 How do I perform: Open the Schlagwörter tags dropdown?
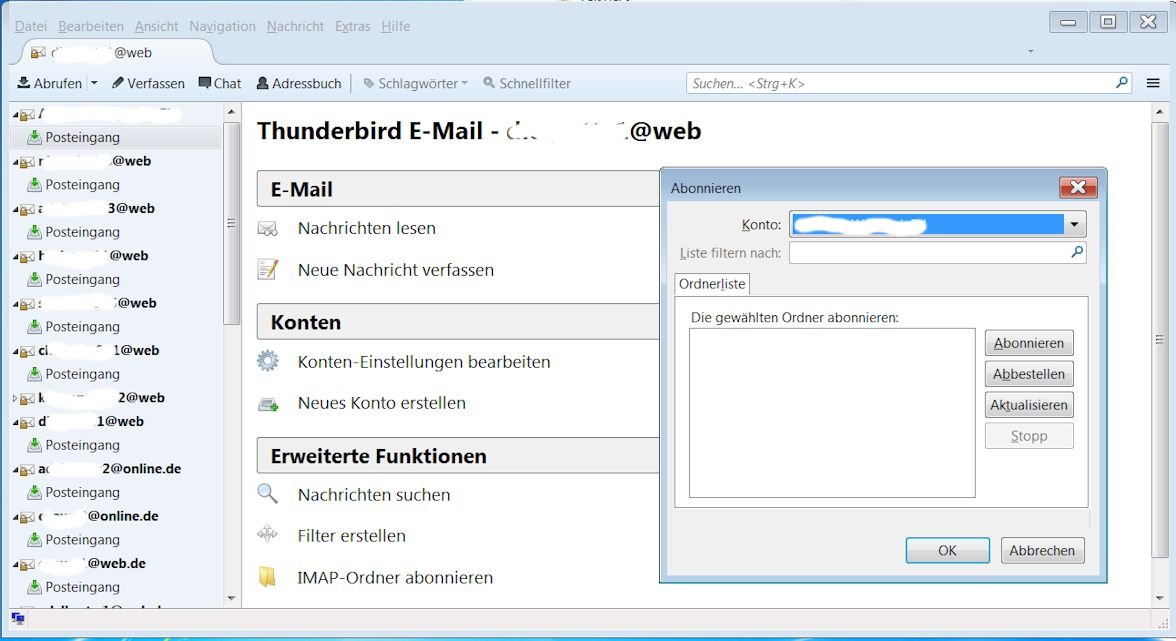416,83
